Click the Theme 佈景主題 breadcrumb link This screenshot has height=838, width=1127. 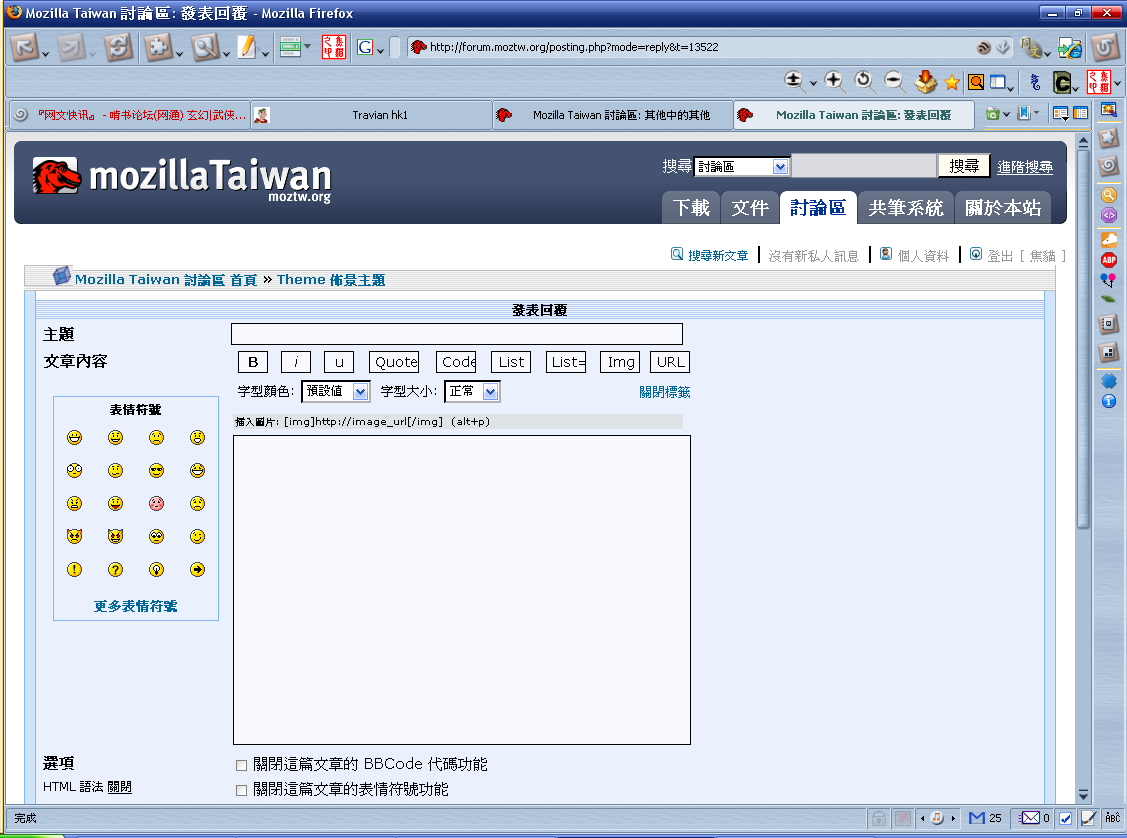tap(331, 280)
